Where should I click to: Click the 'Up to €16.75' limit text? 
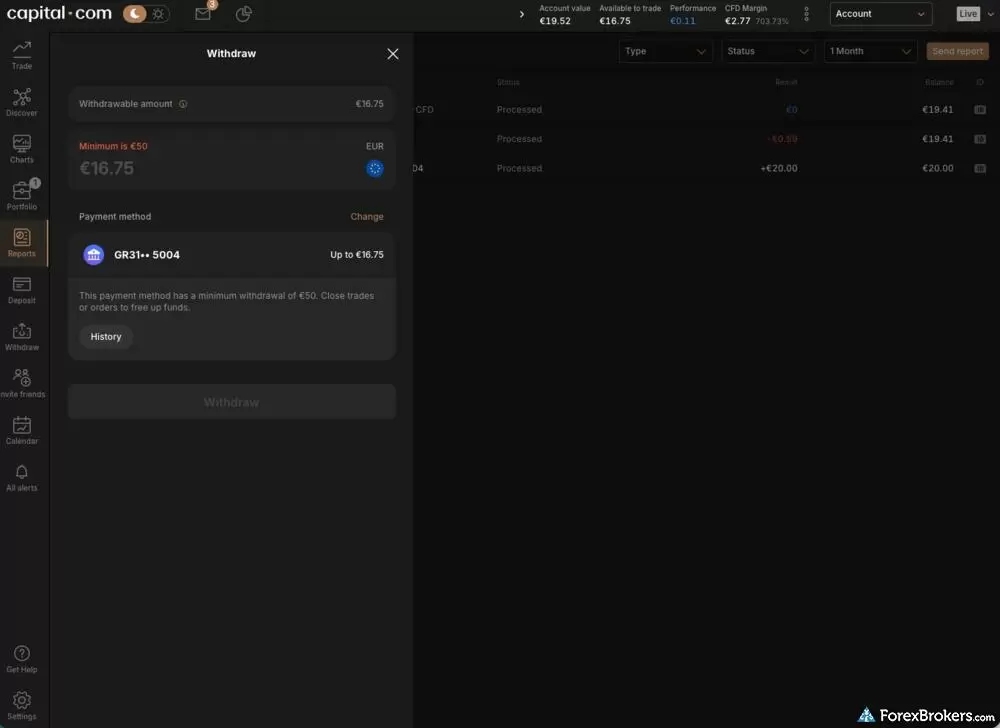point(357,254)
